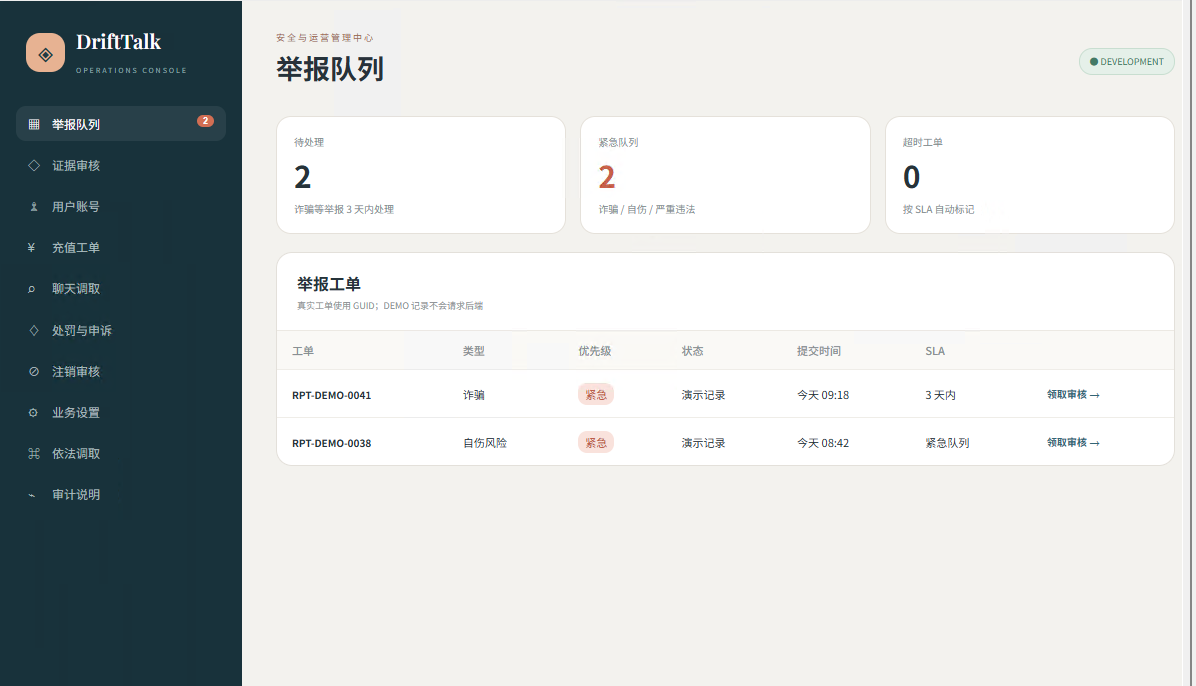Click the DEVELOPMENT environment badge
1196x686 pixels.
tap(1127, 62)
